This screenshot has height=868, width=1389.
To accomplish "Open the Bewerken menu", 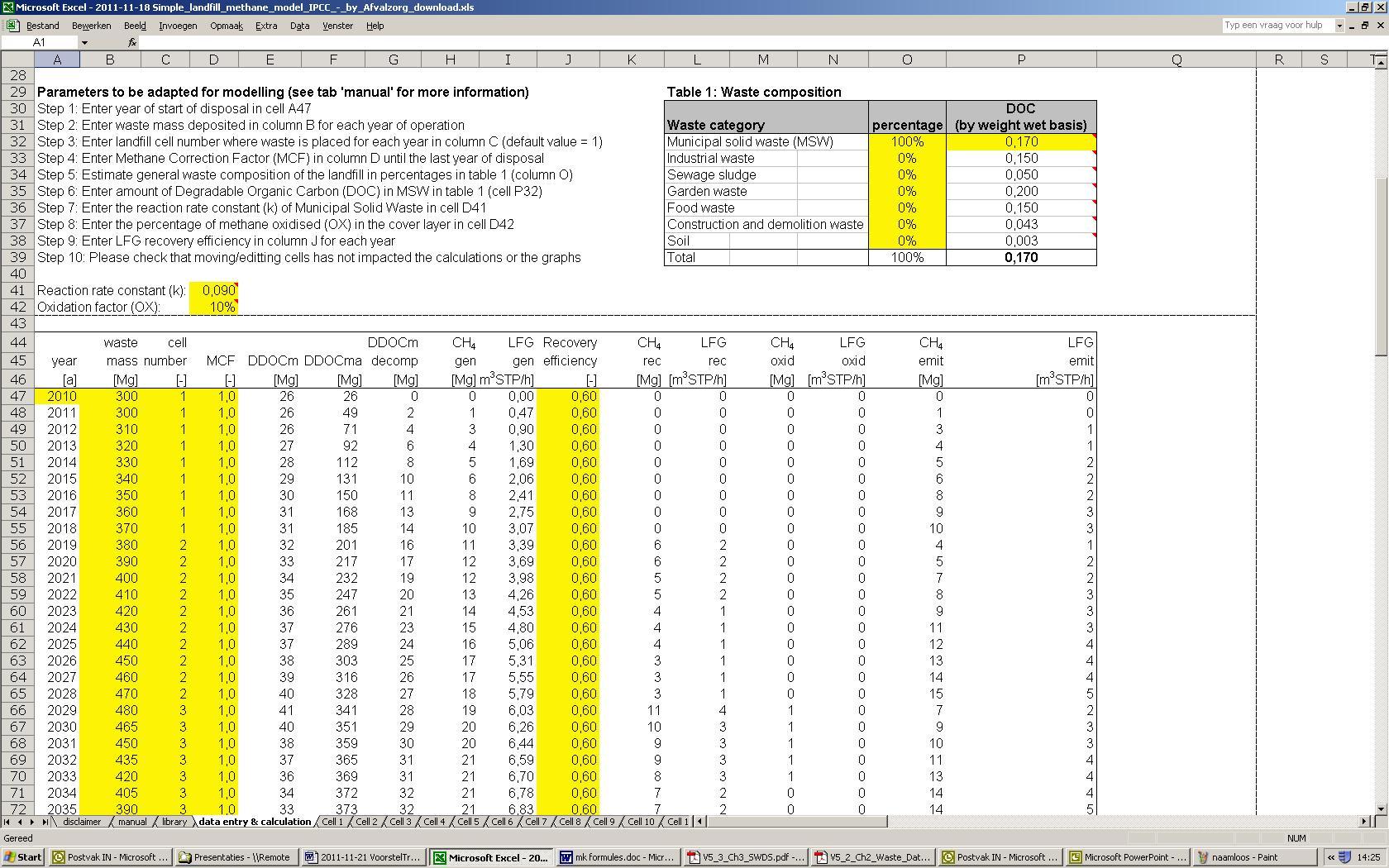I will 91,26.
